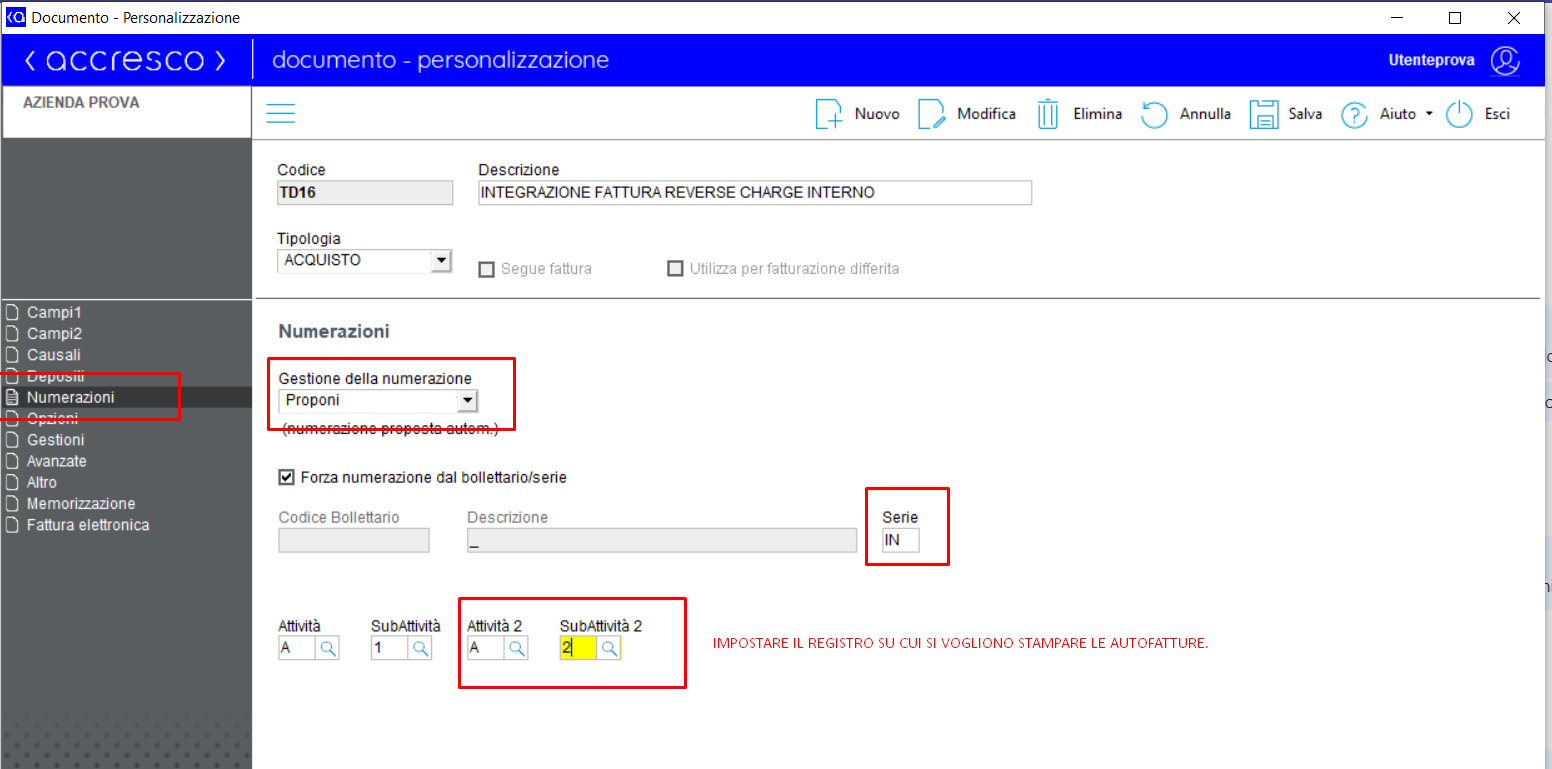Click the Esci button label
The width and height of the screenshot is (1552, 769).
[x=1497, y=114]
